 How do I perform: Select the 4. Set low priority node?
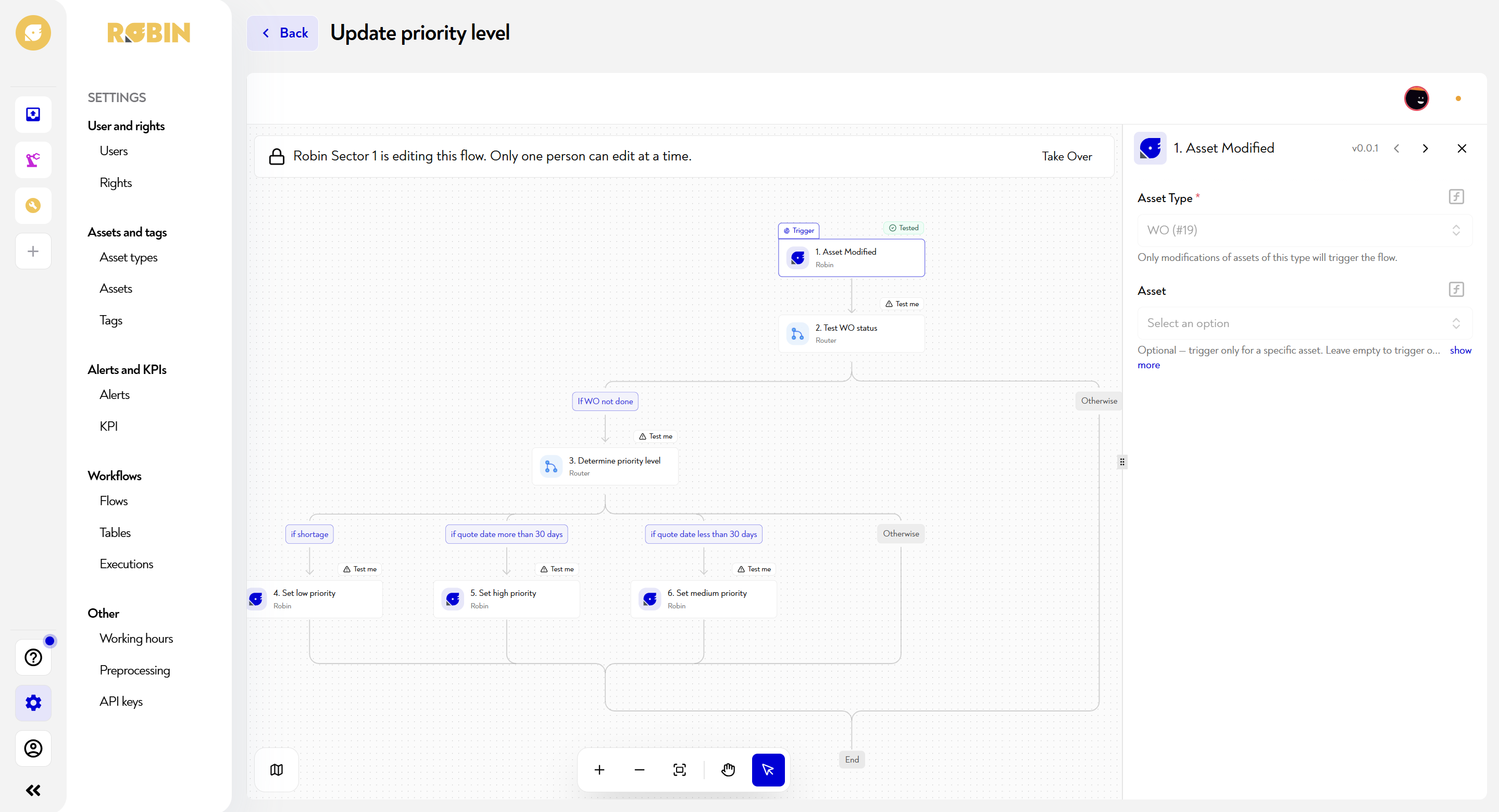click(x=315, y=599)
